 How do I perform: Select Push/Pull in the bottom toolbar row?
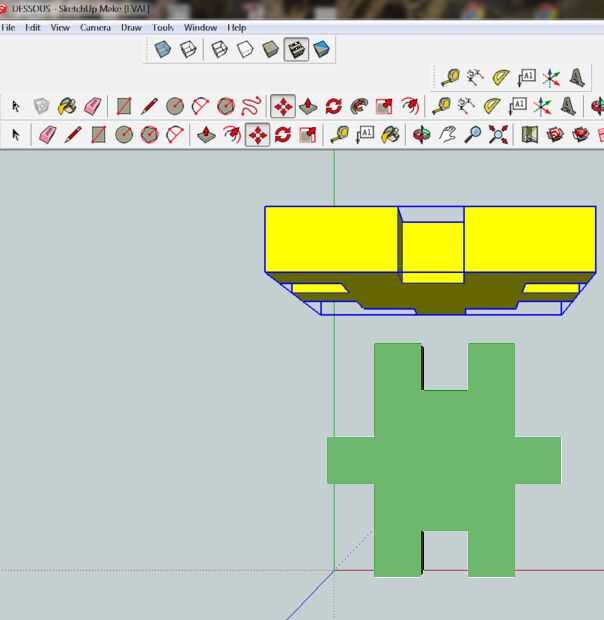coord(206,135)
